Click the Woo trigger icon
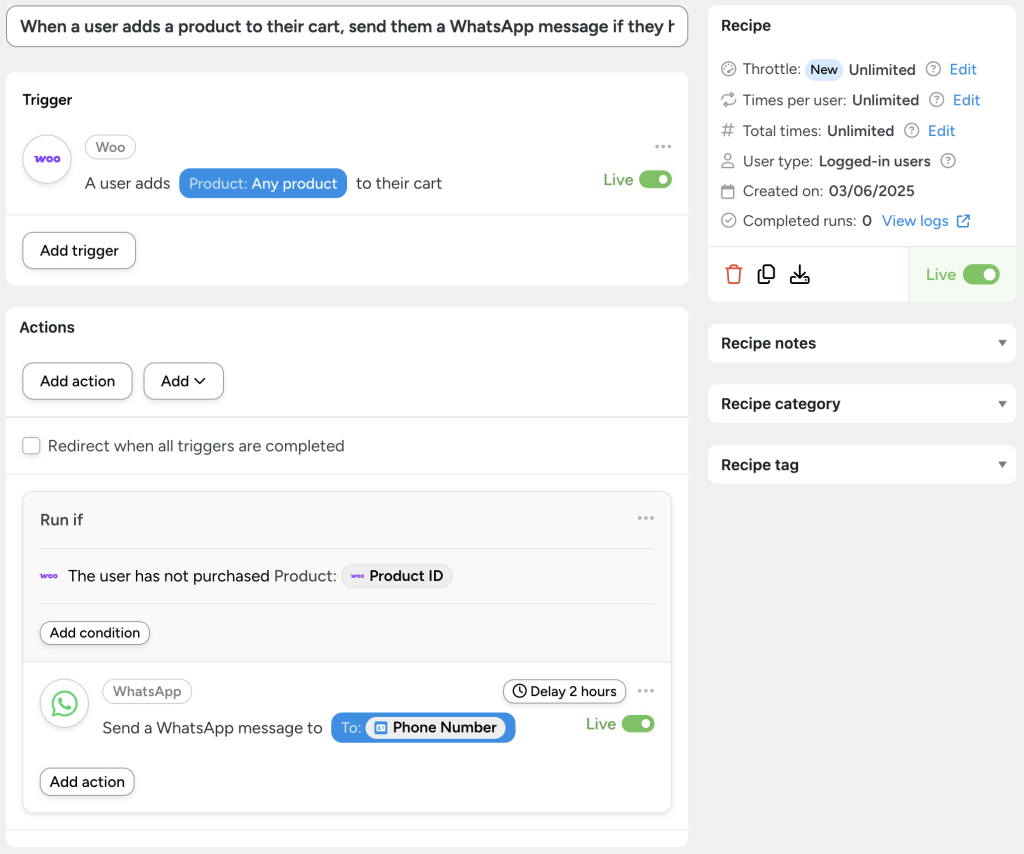Viewport: 1024px width, 854px height. tap(46, 159)
